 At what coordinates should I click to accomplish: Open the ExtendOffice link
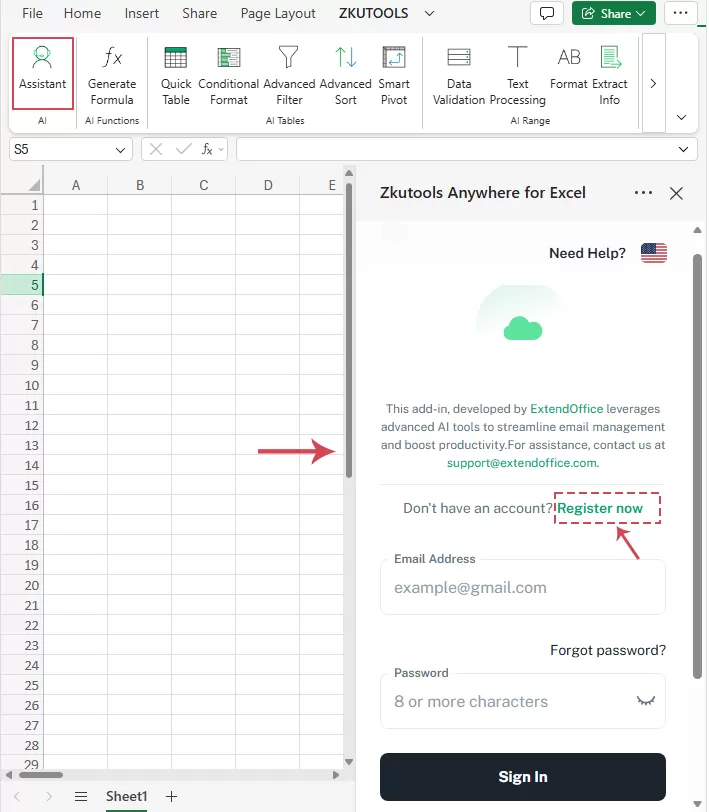pos(567,409)
